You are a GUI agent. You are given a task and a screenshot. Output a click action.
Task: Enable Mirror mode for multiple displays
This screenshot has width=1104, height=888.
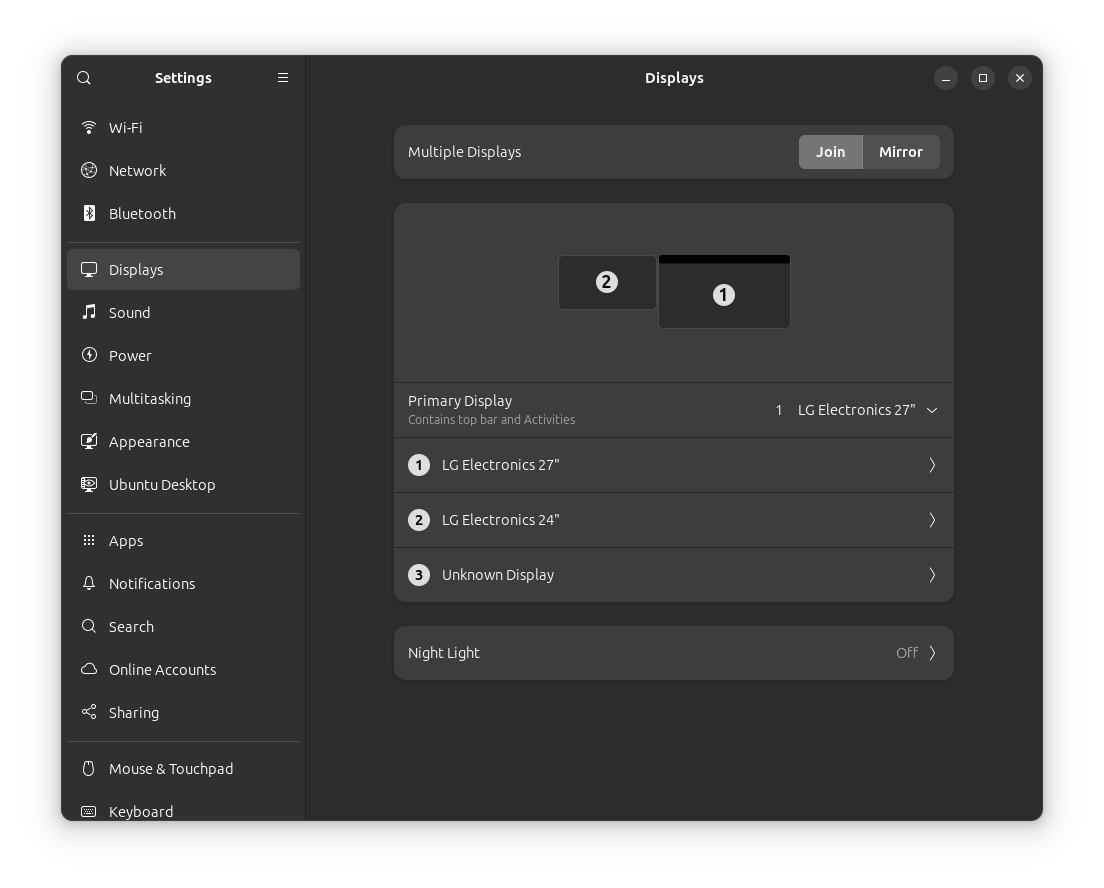pyautogui.click(x=899, y=152)
